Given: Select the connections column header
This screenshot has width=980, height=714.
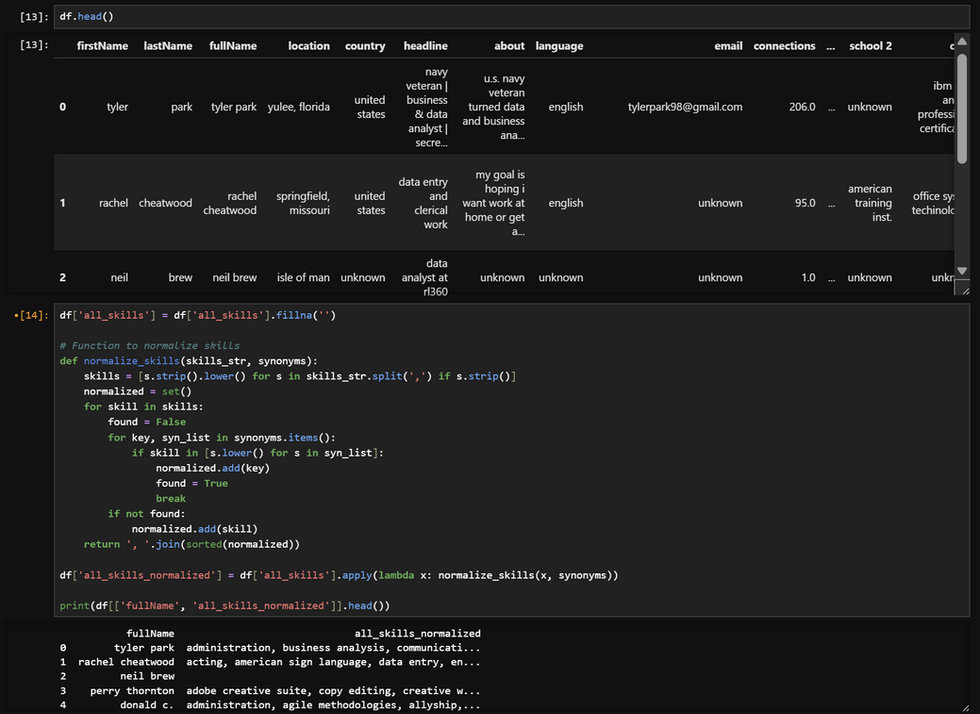Looking at the screenshot, I should pyautogui.click(x=784, y=45).
